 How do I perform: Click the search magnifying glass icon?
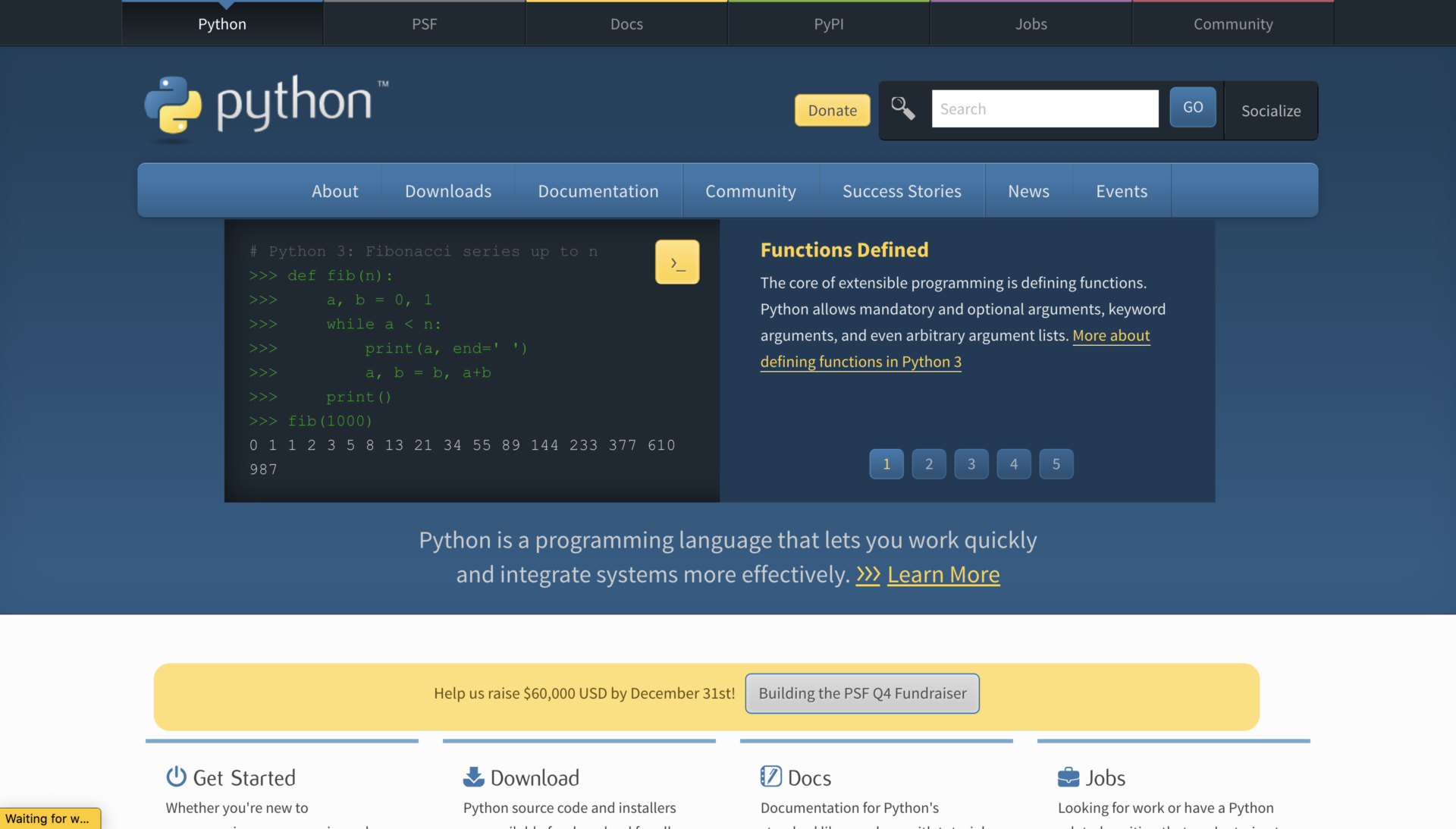(x=902, y=108)
